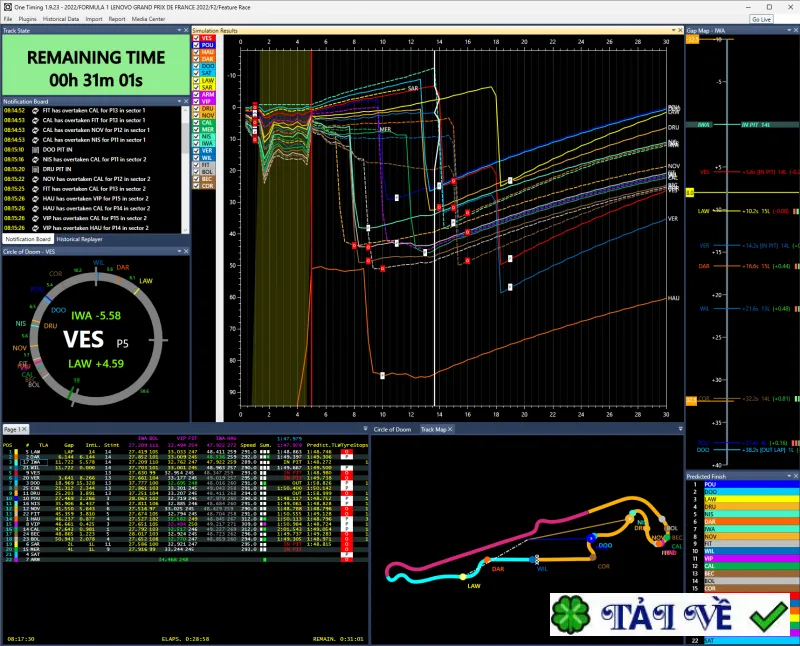800x646 pixels.
Task: Click the white lap cursor line in chart
Action: pyautogui.click(x=435, y=228)
